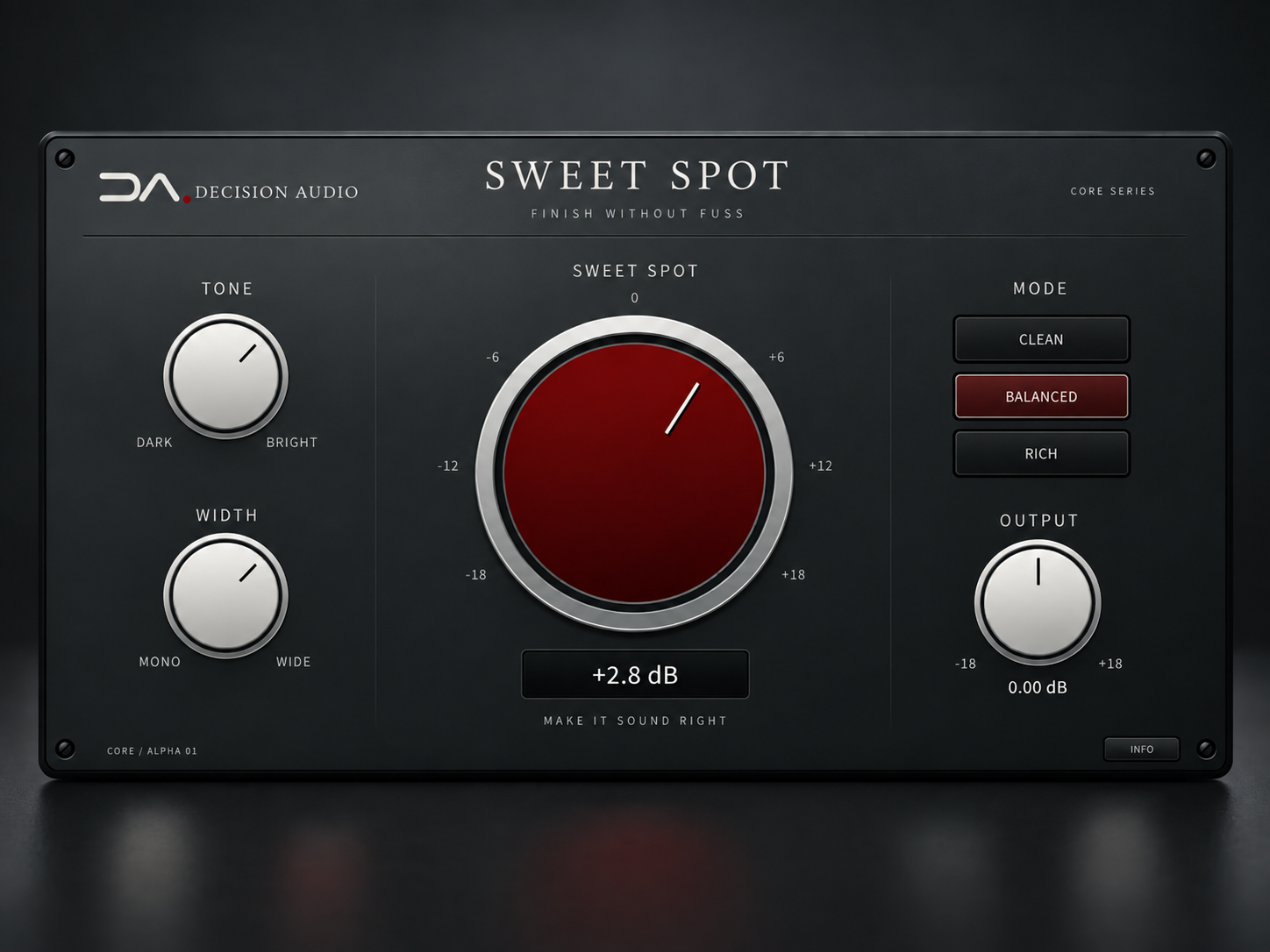The width and height of the screenshot is (1270, 952).
Task: Click the CORE SERIES label
Action: point(1113,191)
